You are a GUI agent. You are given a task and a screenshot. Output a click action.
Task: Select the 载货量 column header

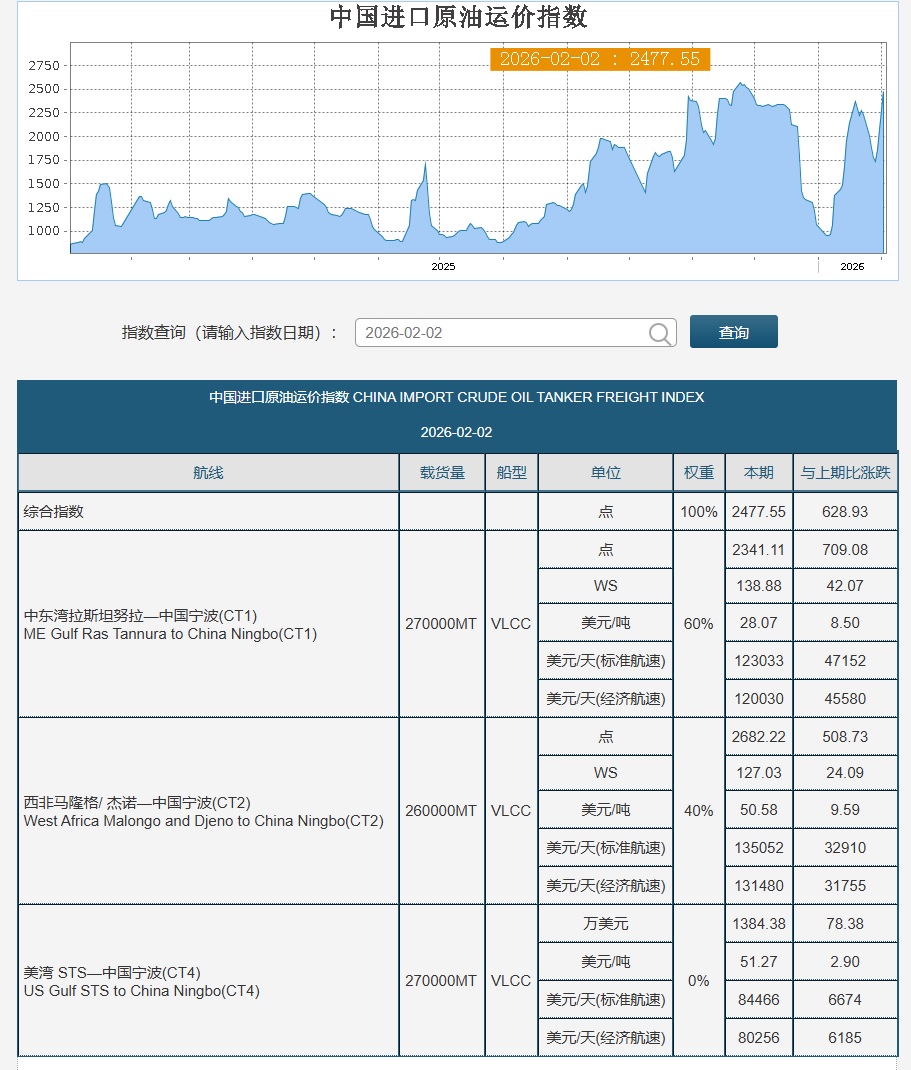[x=442, y=473]
